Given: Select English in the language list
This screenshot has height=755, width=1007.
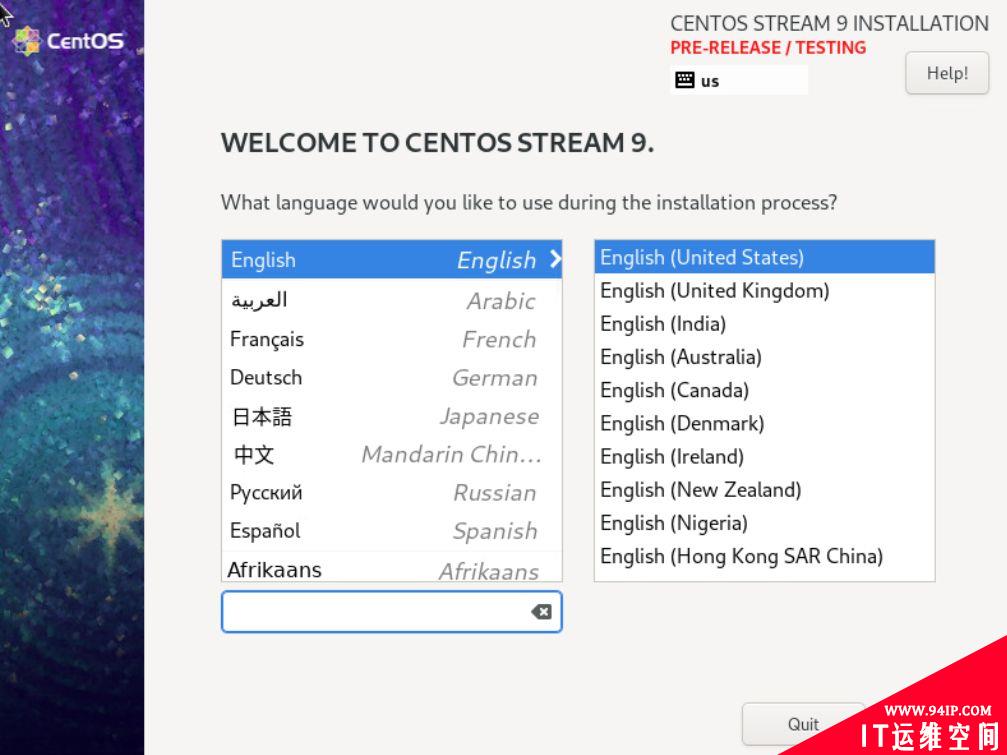Looking at the screenshot, I should click(x=392, y=259).
